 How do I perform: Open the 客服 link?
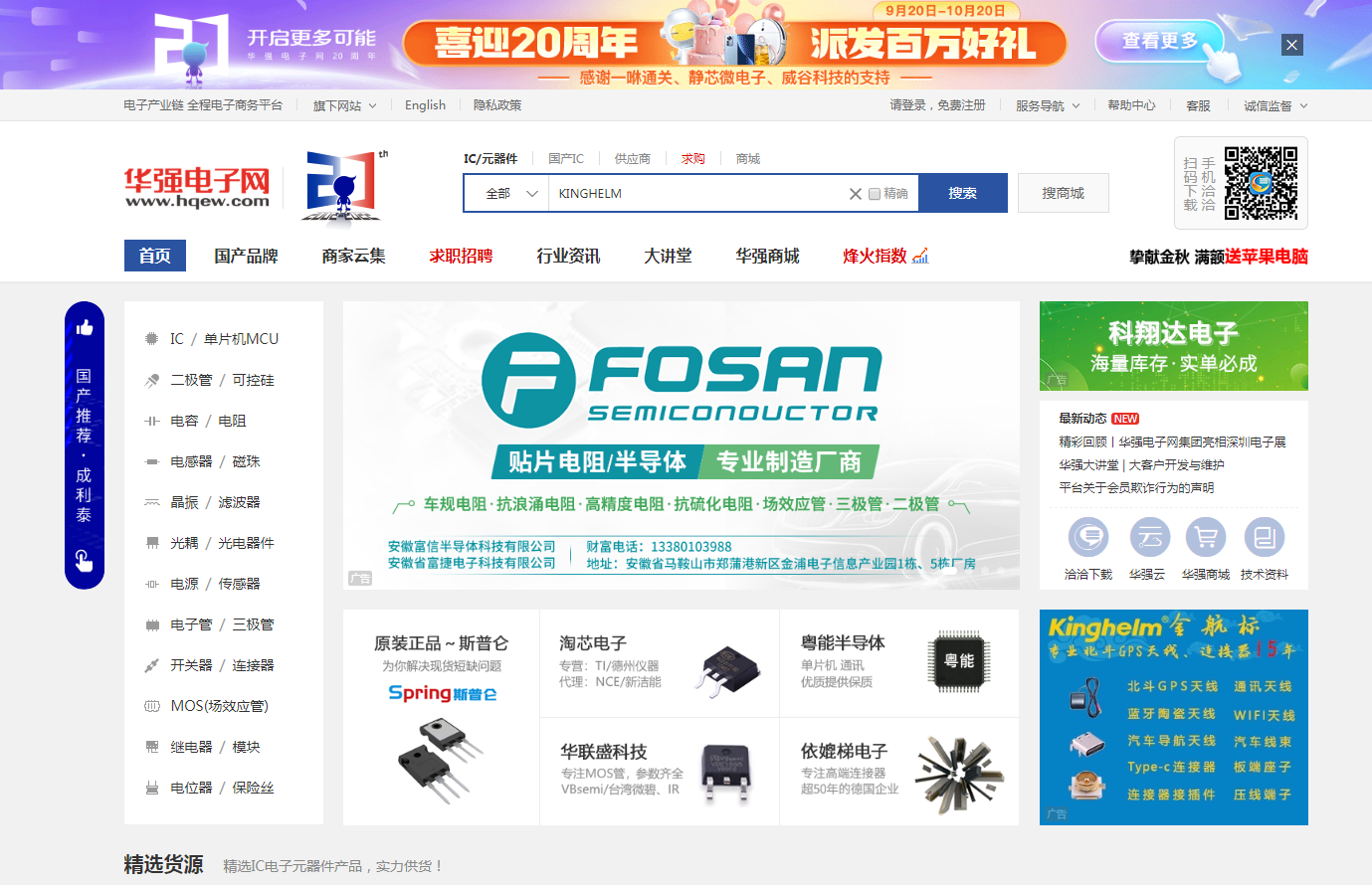1198,105
